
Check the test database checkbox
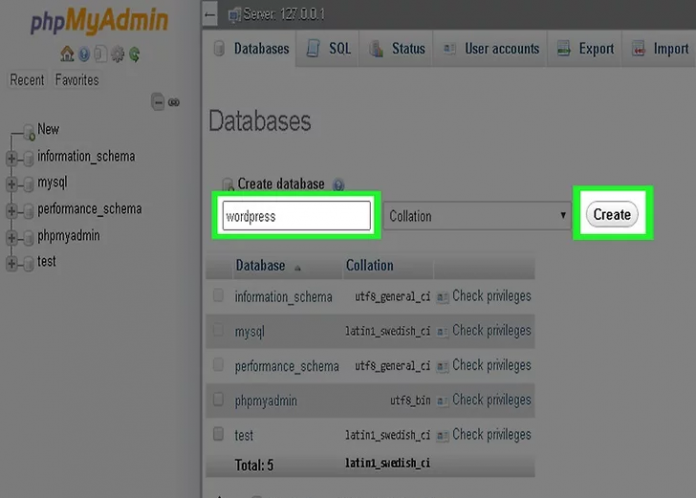[x=218, y=435]
